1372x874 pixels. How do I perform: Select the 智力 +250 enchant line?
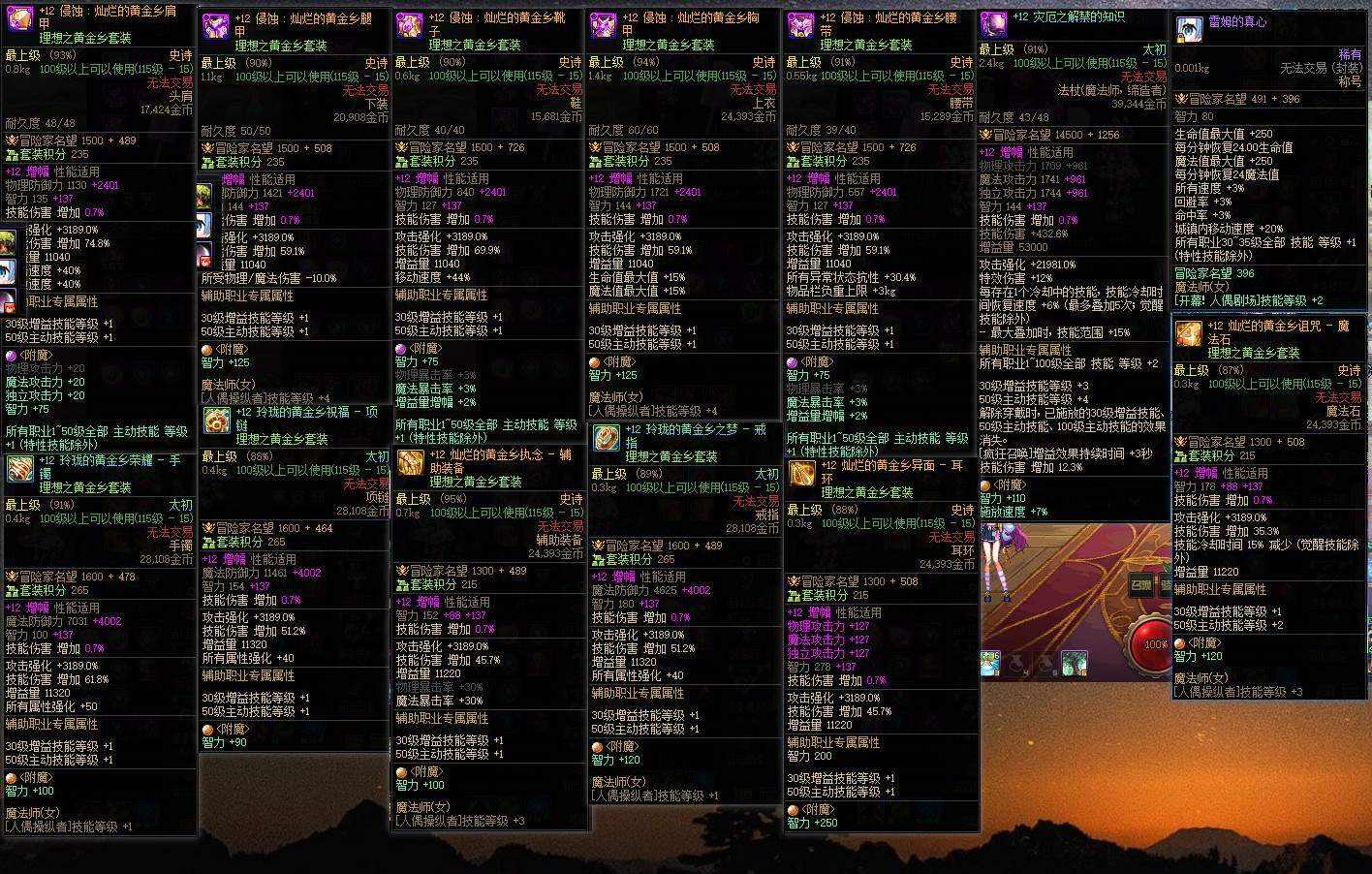point(812,824)
